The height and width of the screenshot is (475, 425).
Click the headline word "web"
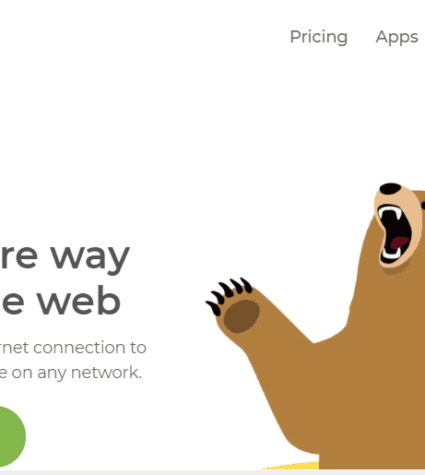(x=78, y=301)
